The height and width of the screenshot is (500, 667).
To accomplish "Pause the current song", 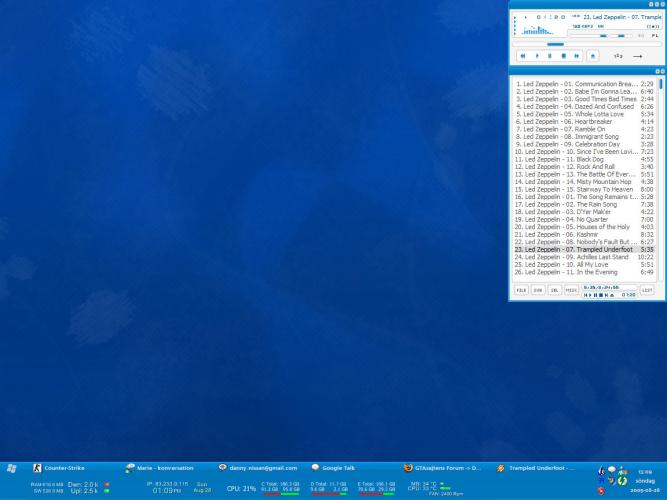I will (x=550, y=57).
